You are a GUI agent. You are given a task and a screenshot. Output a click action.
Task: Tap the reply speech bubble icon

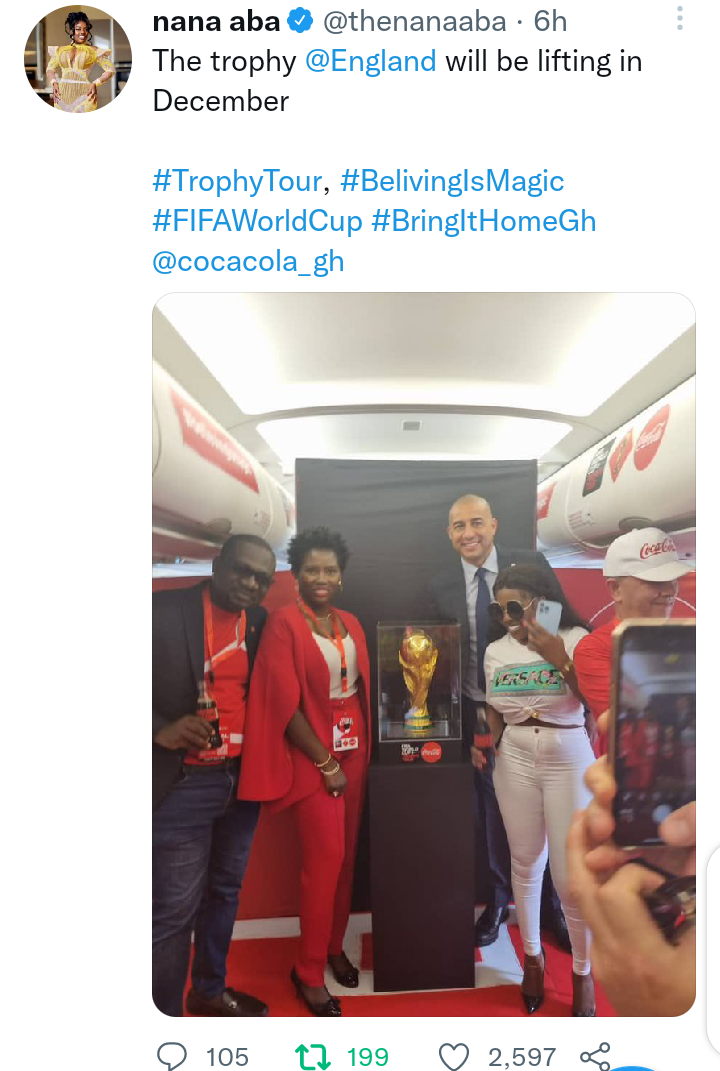click(171, 1056)
